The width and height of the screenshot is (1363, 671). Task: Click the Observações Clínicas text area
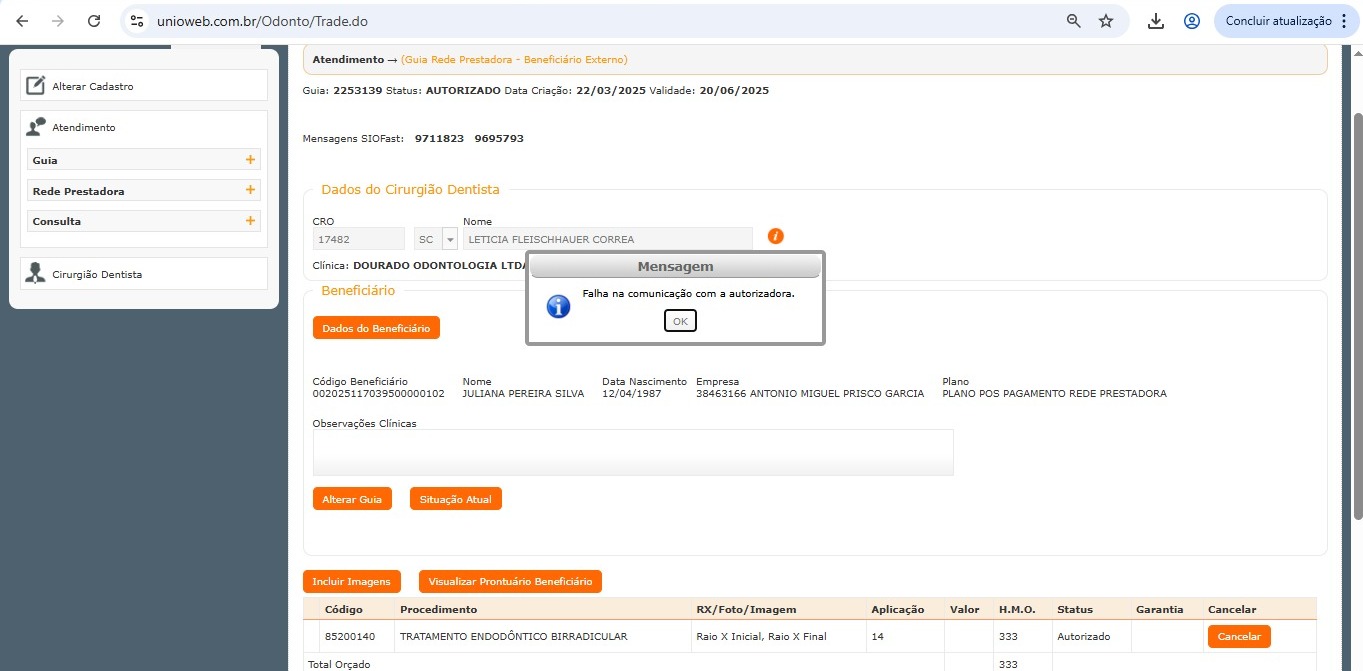632,452
